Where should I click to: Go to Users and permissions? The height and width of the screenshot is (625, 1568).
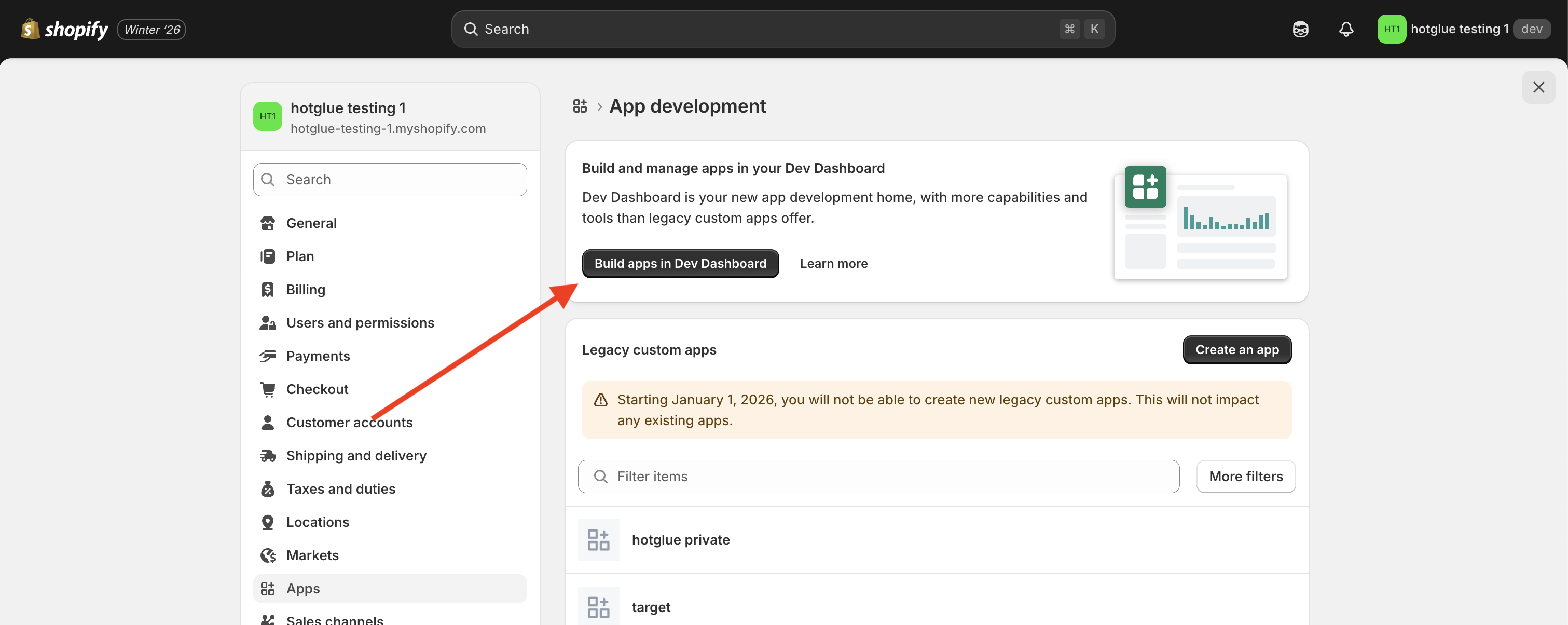[360, 323]
